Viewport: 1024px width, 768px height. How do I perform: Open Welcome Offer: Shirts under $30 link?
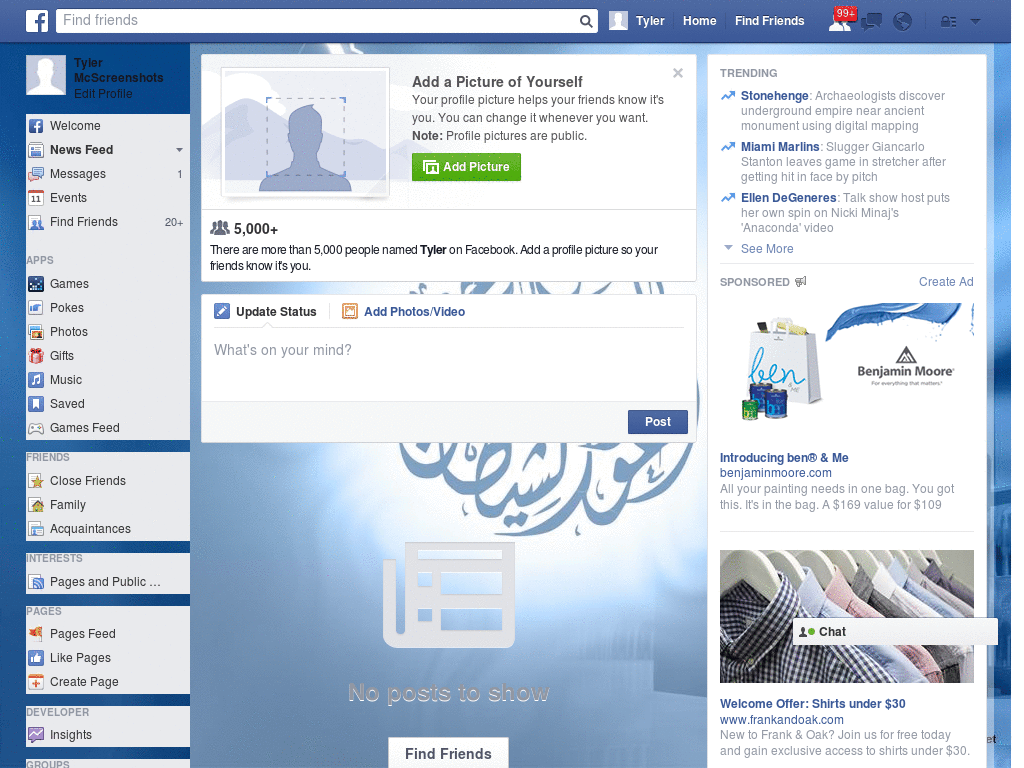point(812,704)
